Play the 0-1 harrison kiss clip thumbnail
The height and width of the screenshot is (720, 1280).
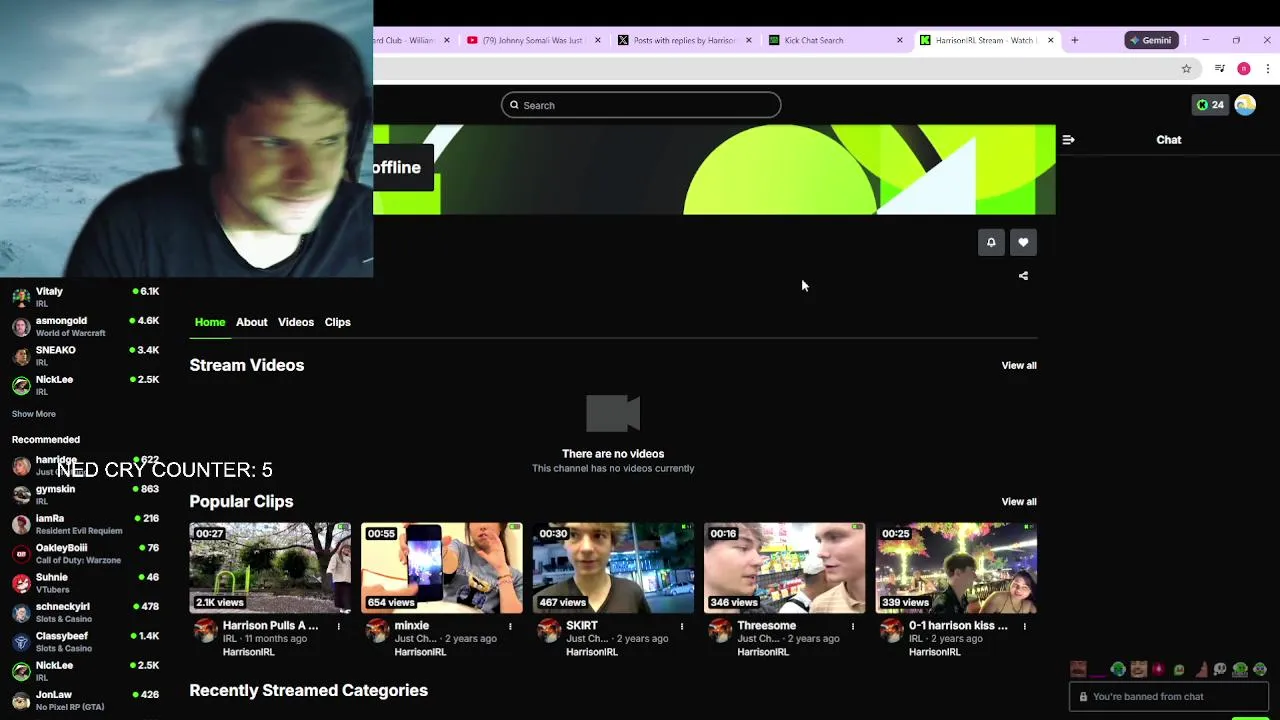pos(956,568)
